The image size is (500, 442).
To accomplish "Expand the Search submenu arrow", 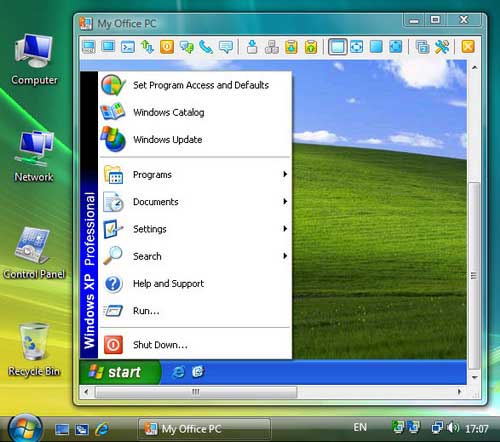I will (285, 256).
